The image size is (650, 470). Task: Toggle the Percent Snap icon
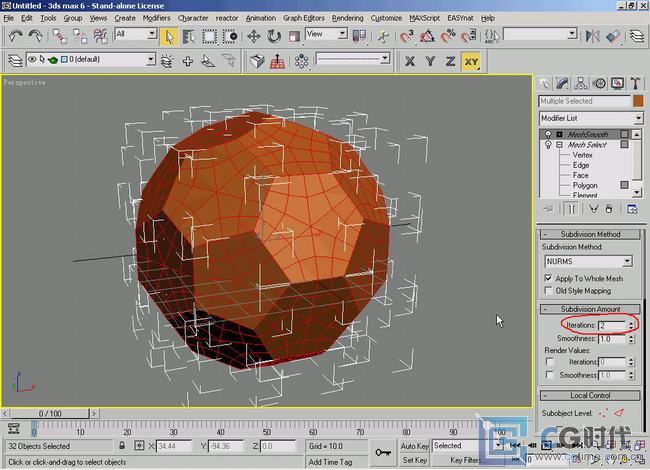448,36
